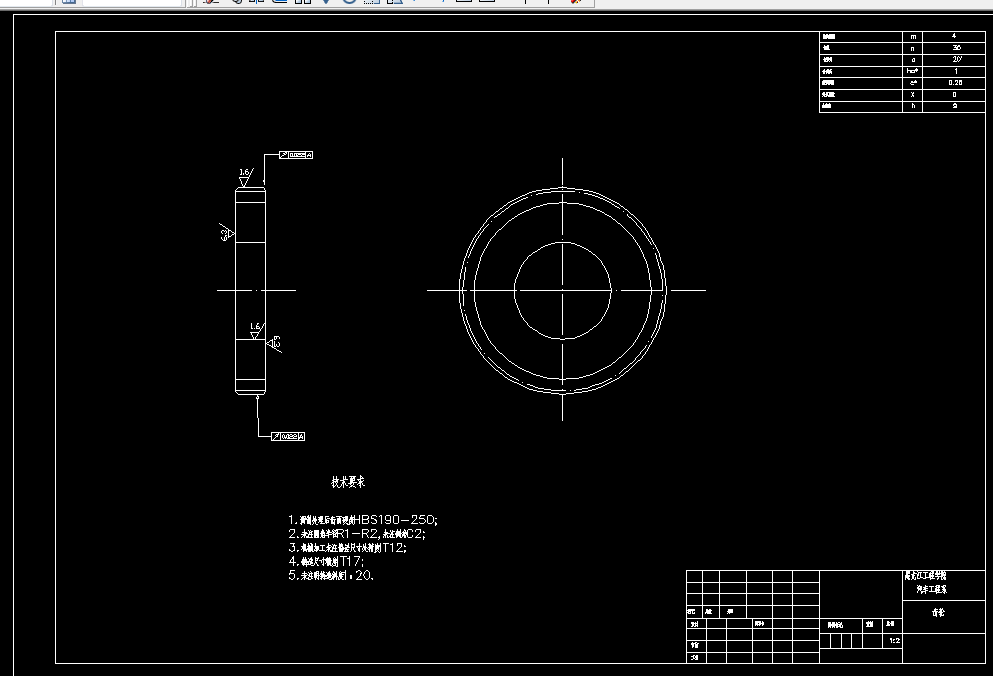Select requirement line 3 ending T12
The height and width of the screenshot is (676, 993).
pos(347,547)
